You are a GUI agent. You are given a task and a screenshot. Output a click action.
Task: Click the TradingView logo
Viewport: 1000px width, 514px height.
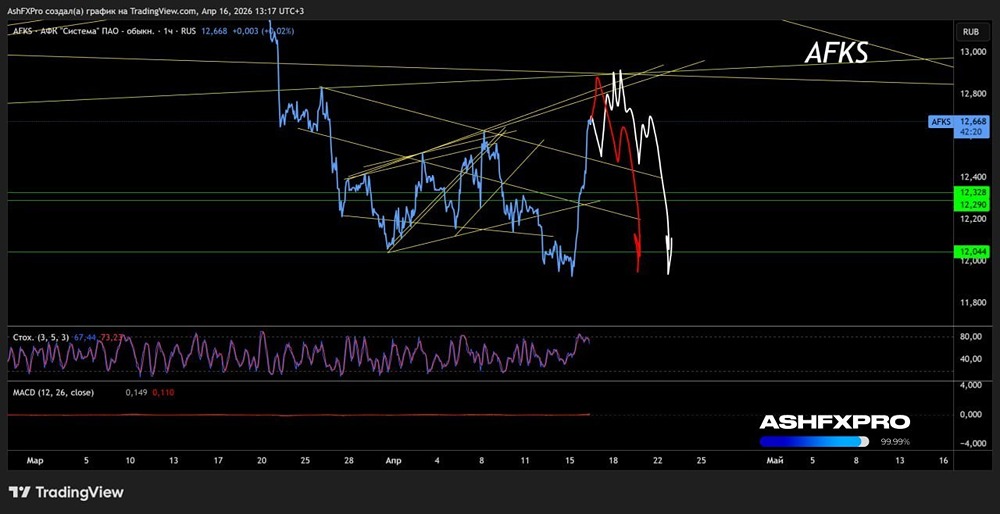pyautogui.click(x=66, y=492)
